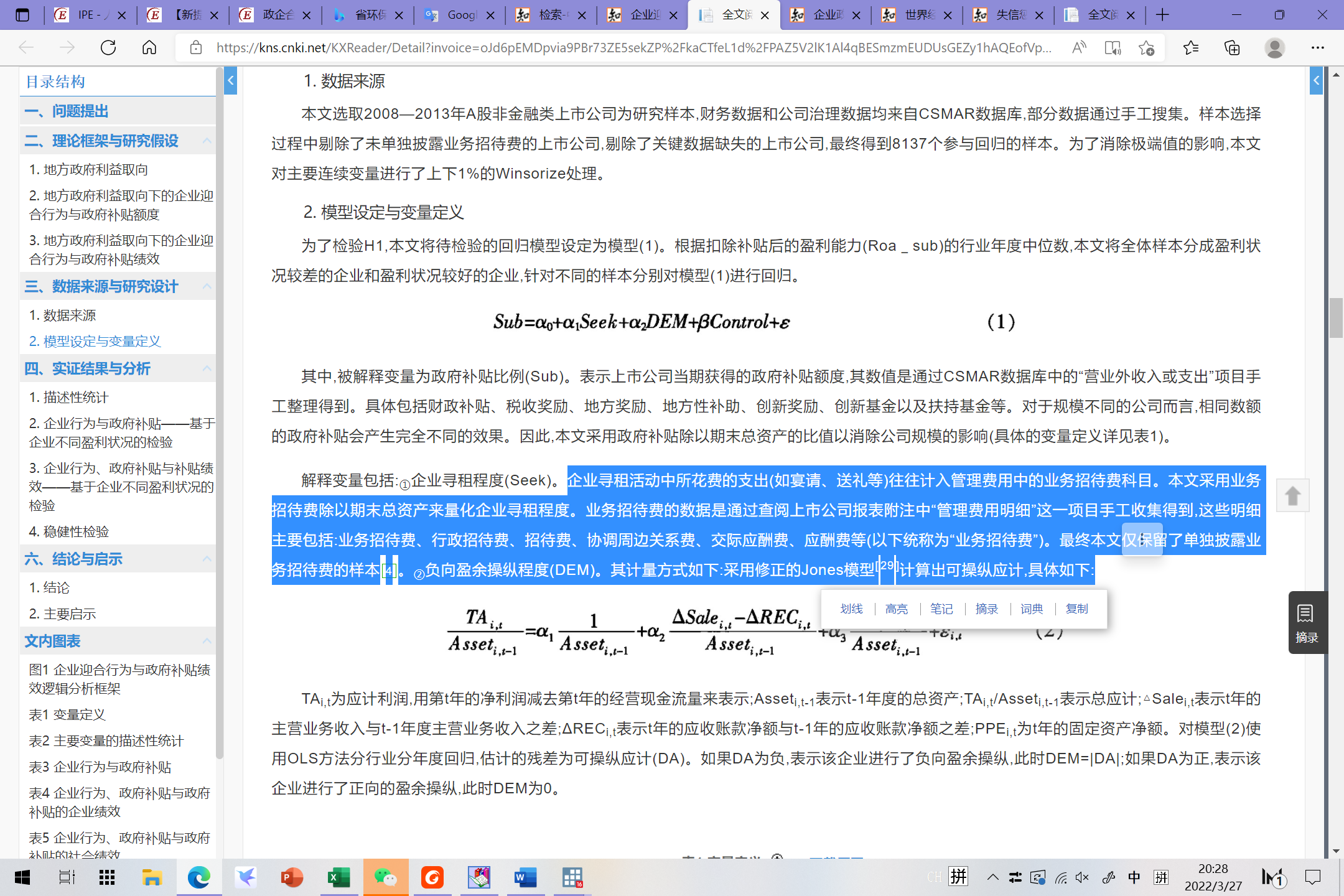This screenshot has width=1344, height=896.
Task: Click the browser refresh icon
Action: 108,48
